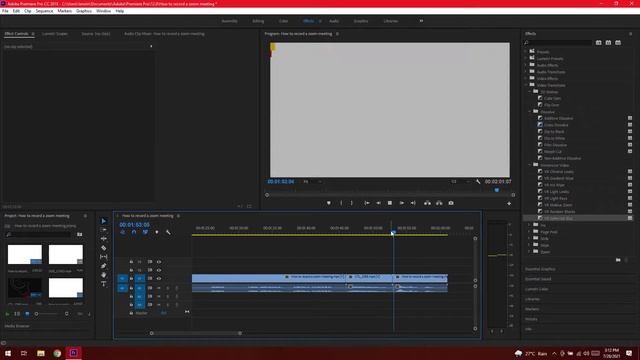Select the Razor tool
This screenshot has height=360, width=640.
pos(104,248)
